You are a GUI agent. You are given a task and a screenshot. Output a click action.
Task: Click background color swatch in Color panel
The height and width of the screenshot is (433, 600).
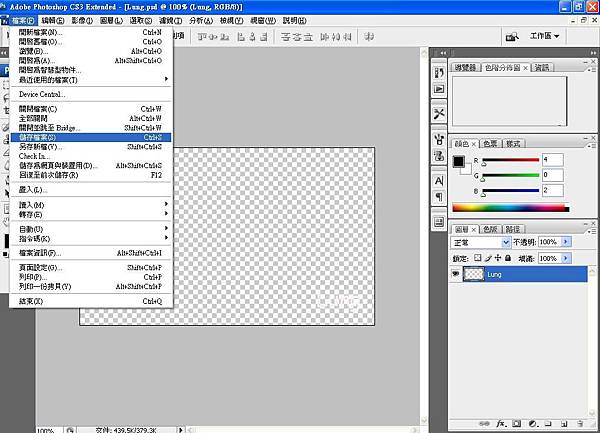pos(466,170)
